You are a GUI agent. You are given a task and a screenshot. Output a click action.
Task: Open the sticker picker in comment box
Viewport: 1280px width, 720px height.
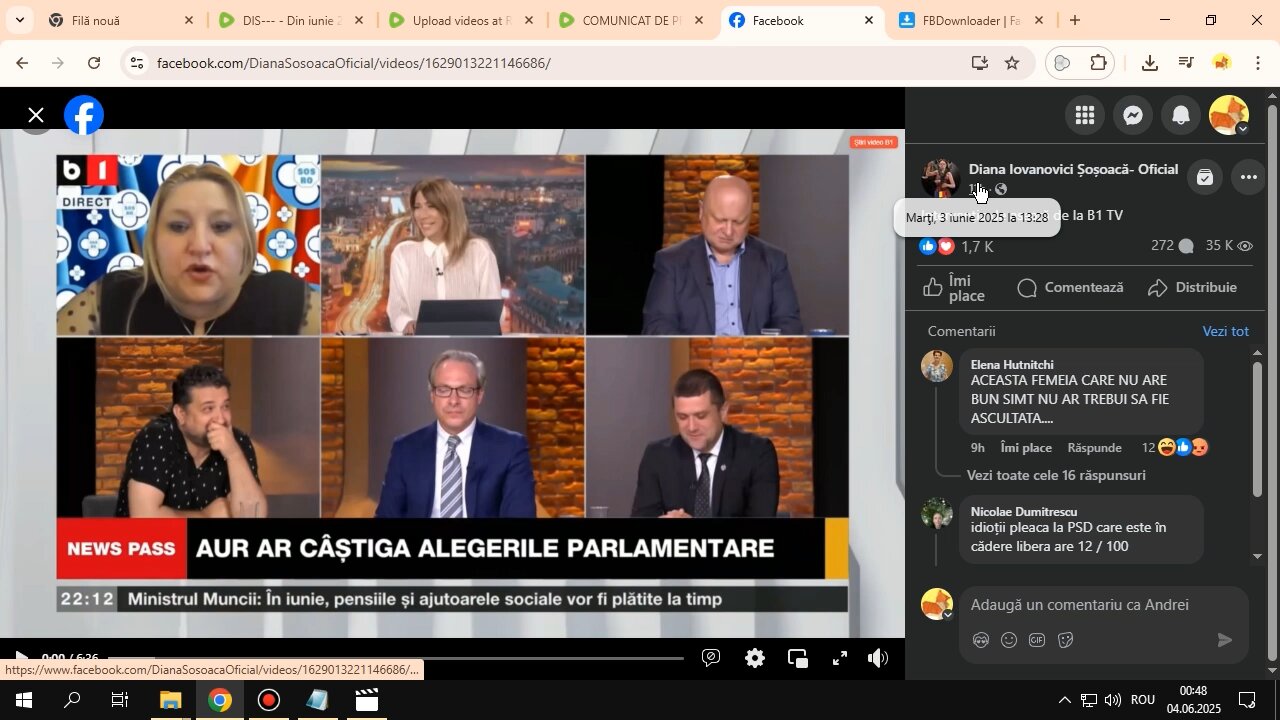click(x=1065, y=640)
